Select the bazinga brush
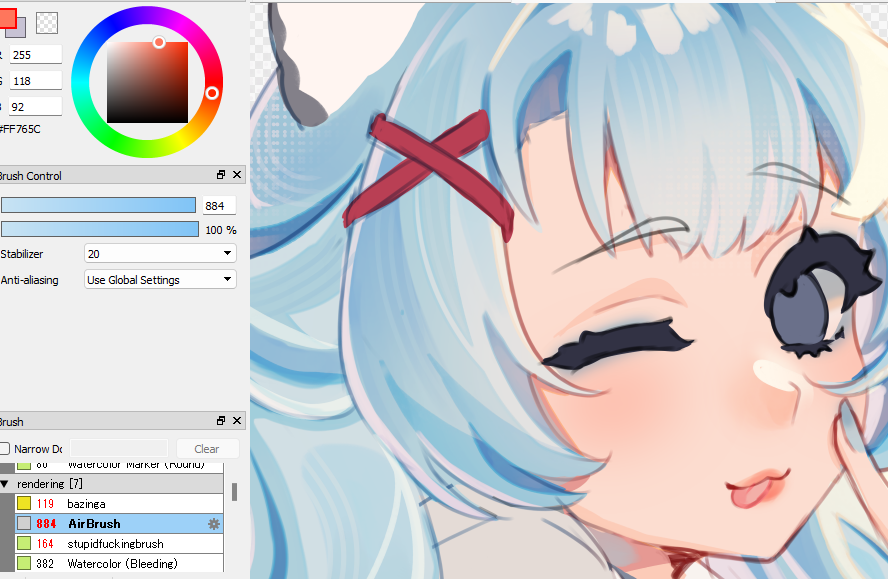This screenshot has height=579, width=888. 119,504
